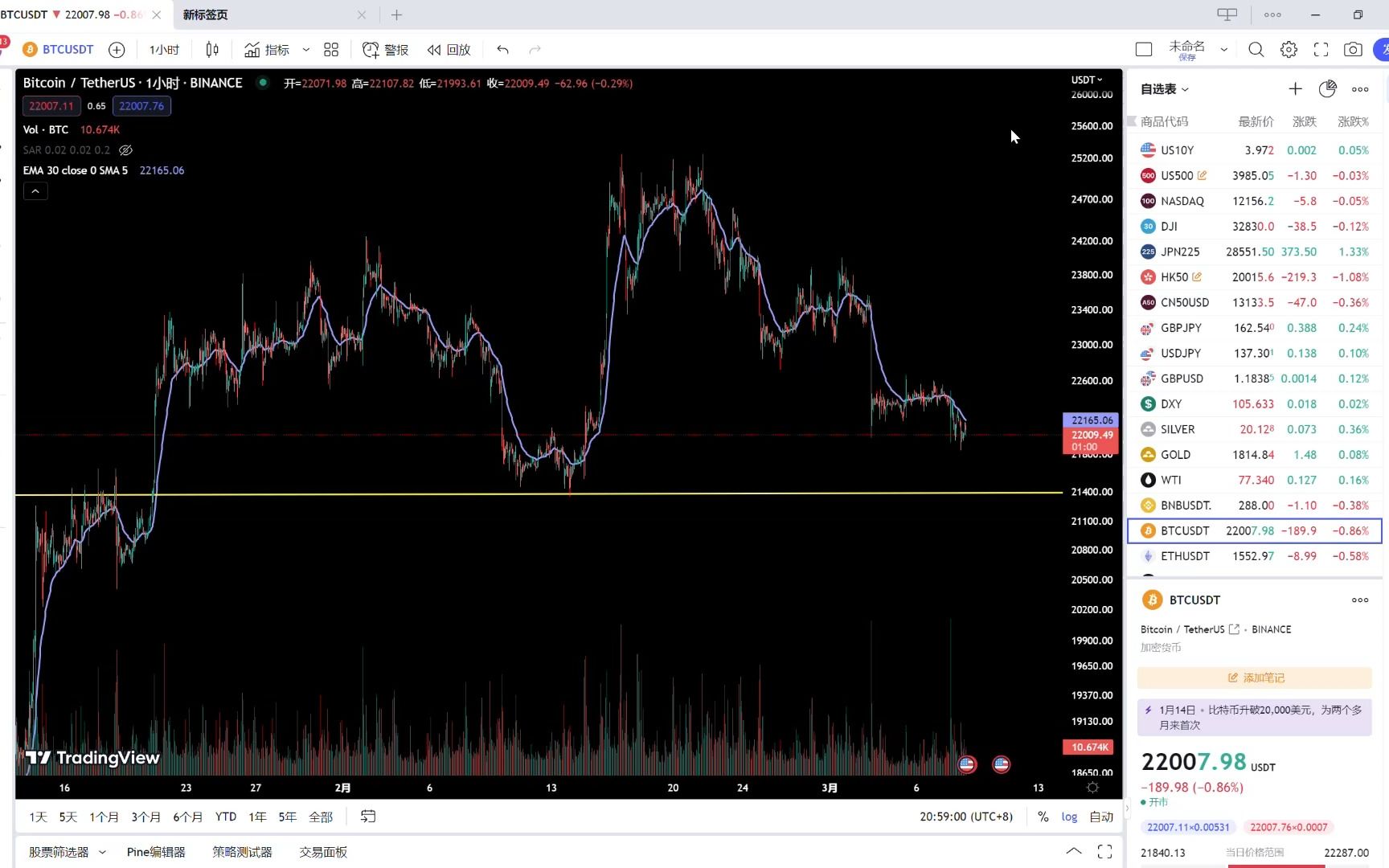The height and width of the screenshot is (868, 1389).
Task: Open the layout templates grid icon
Action: point(331,50)
